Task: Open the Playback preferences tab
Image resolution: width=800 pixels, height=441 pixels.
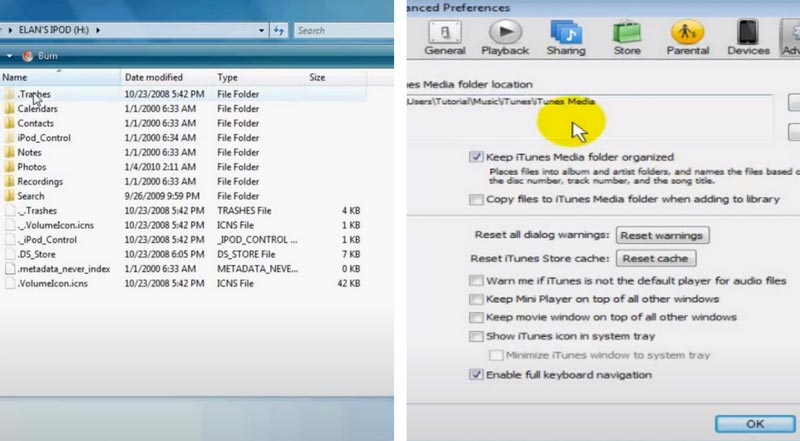Action: tap(505, 38)
